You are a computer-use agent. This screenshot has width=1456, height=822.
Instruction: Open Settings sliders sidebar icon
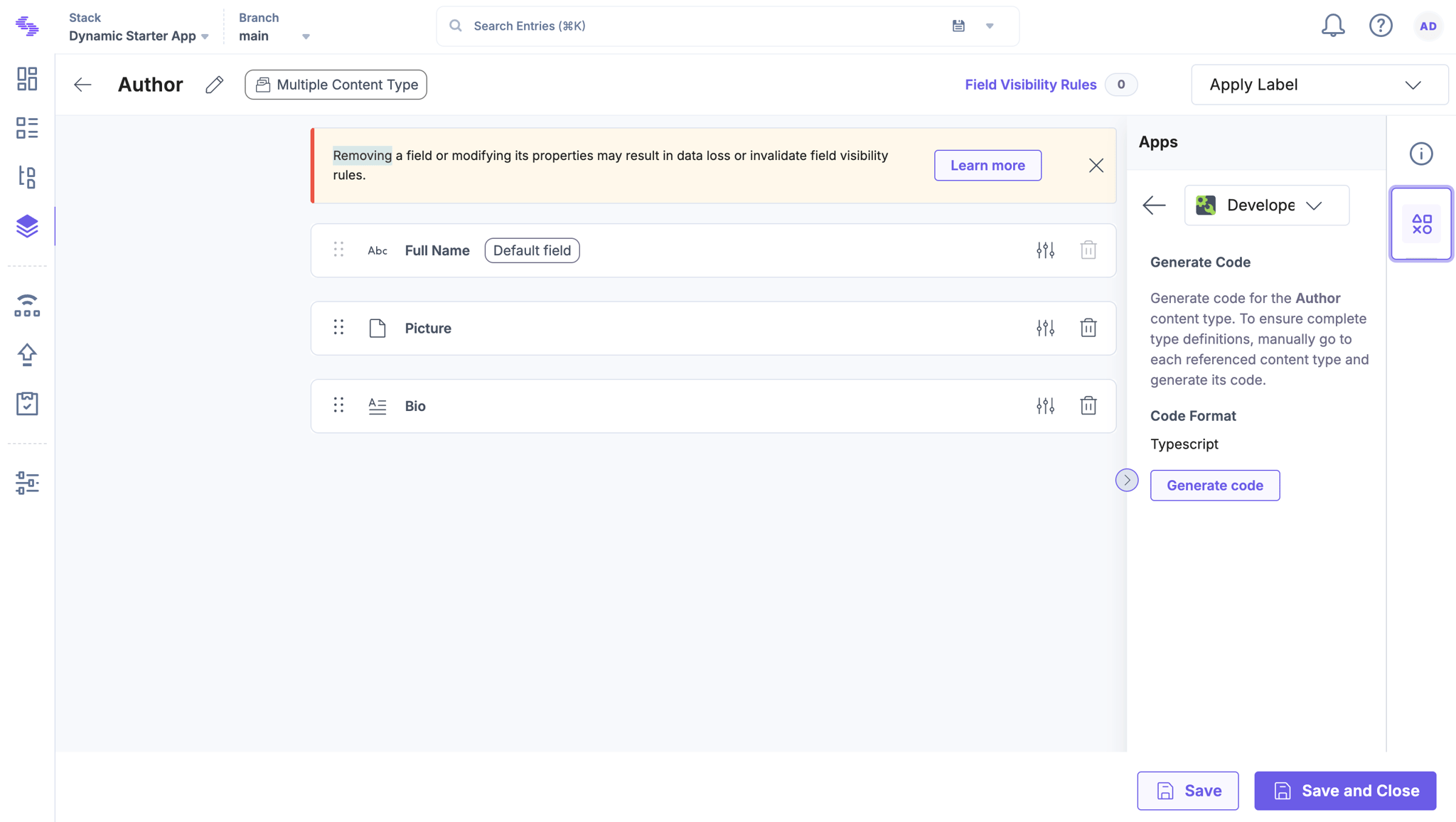(27, 483)
